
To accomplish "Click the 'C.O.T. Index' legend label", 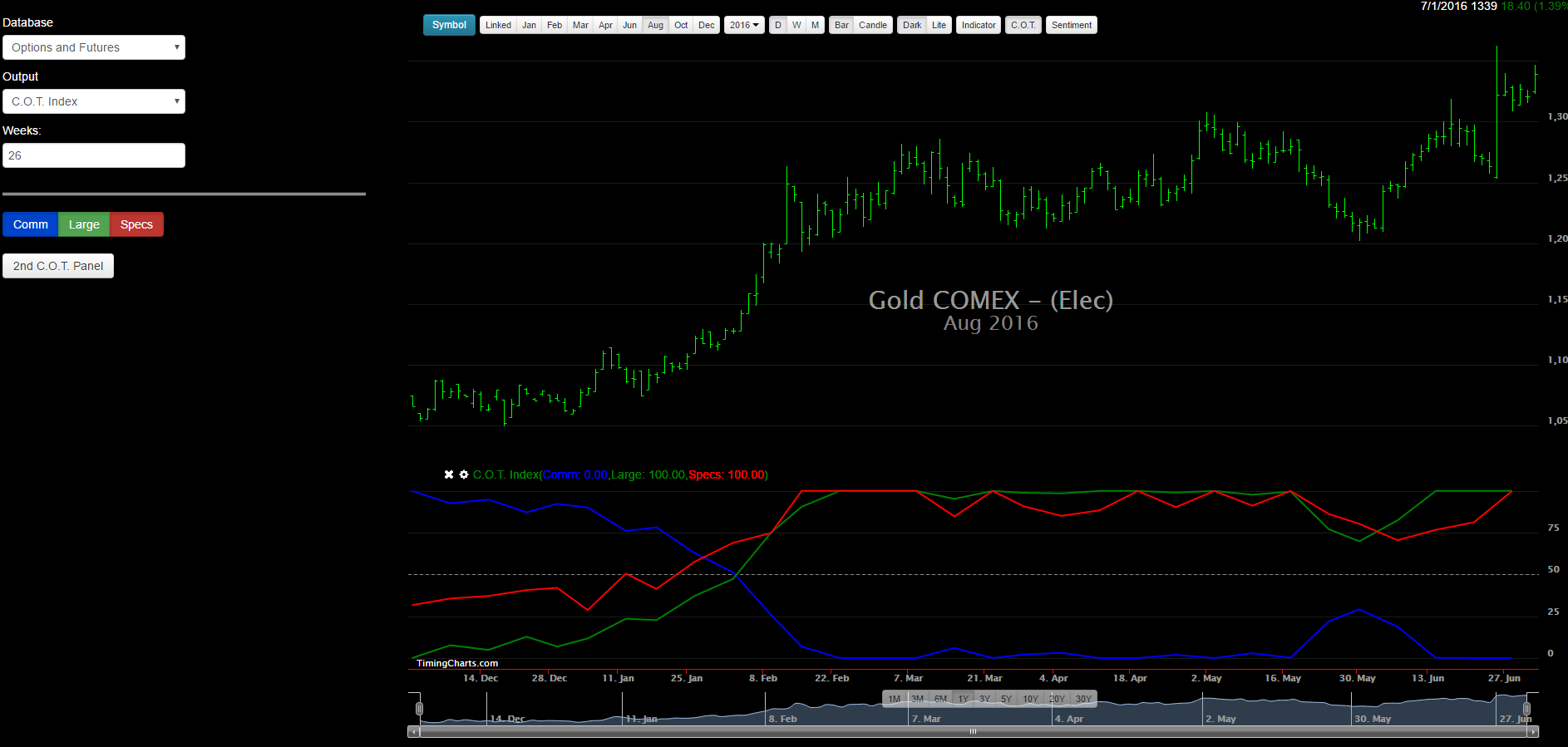I will (505, 474).
